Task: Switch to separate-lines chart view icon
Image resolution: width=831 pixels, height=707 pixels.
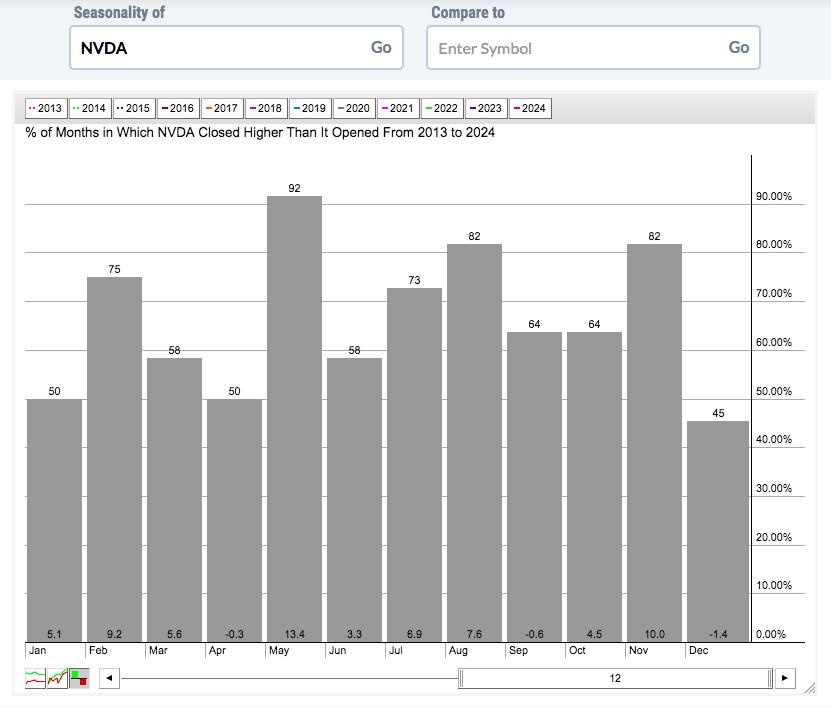Action: pyautogui.click(x=35, y=678)
